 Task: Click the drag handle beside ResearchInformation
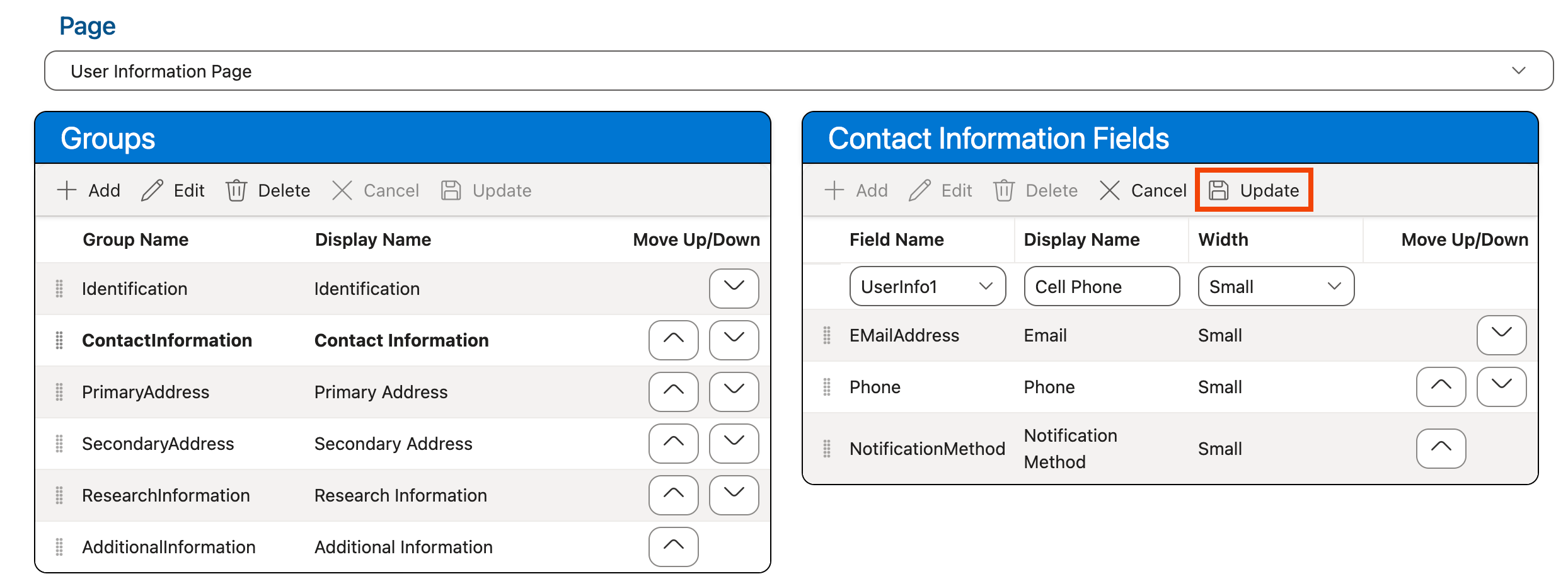(x=59, y=495)
